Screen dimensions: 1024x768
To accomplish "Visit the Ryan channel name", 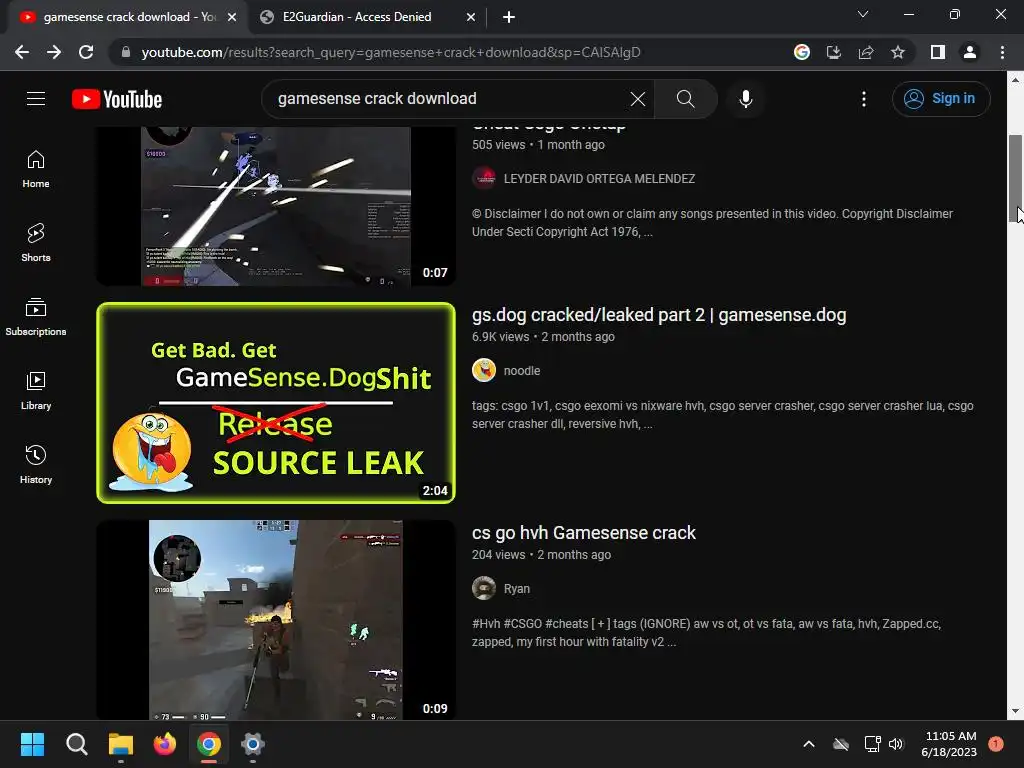I will pyautogui.click(x=517, y=588).
